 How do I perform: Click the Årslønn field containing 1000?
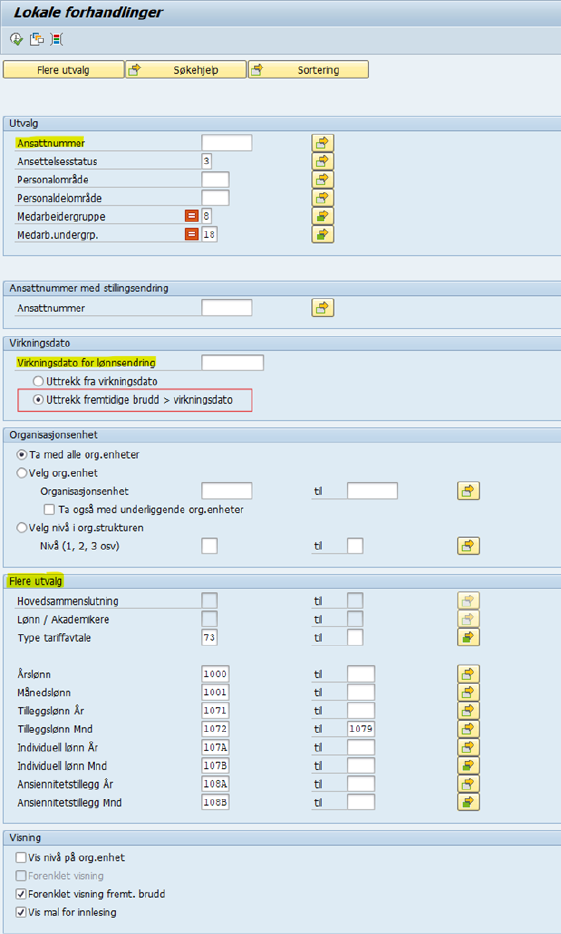point(216,674)
